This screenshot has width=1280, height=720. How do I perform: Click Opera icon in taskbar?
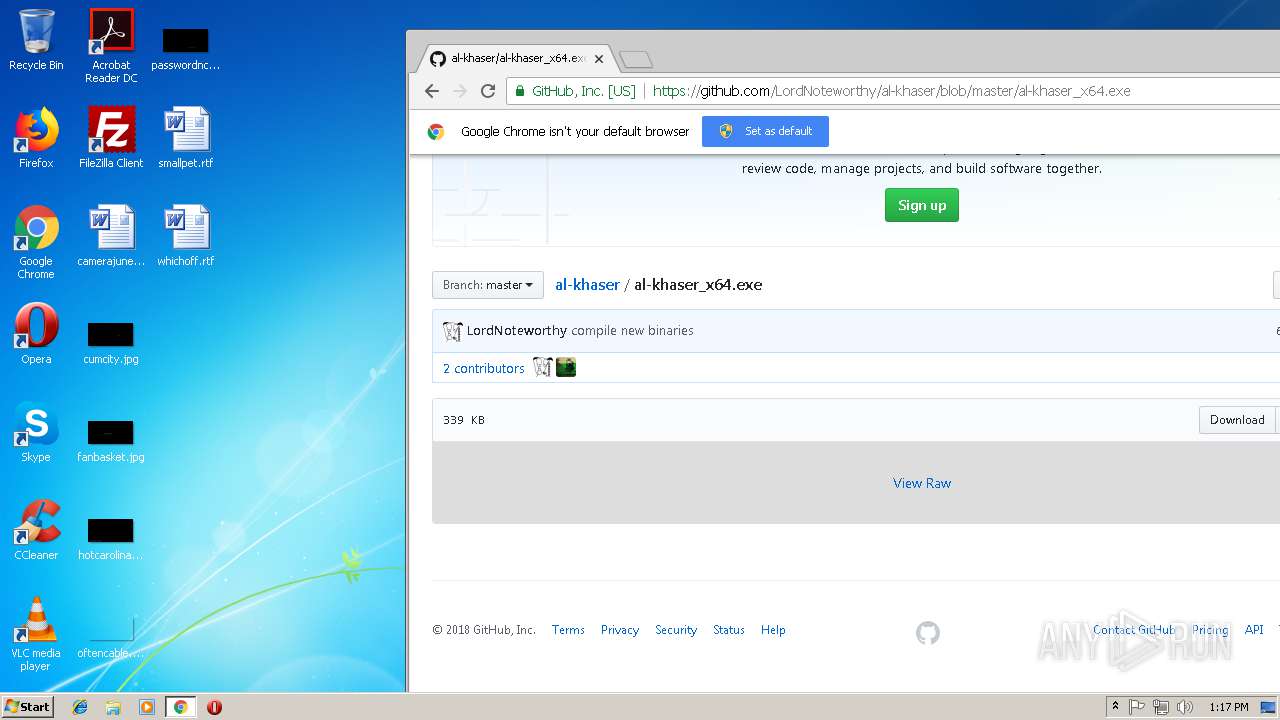coord(214,707)
